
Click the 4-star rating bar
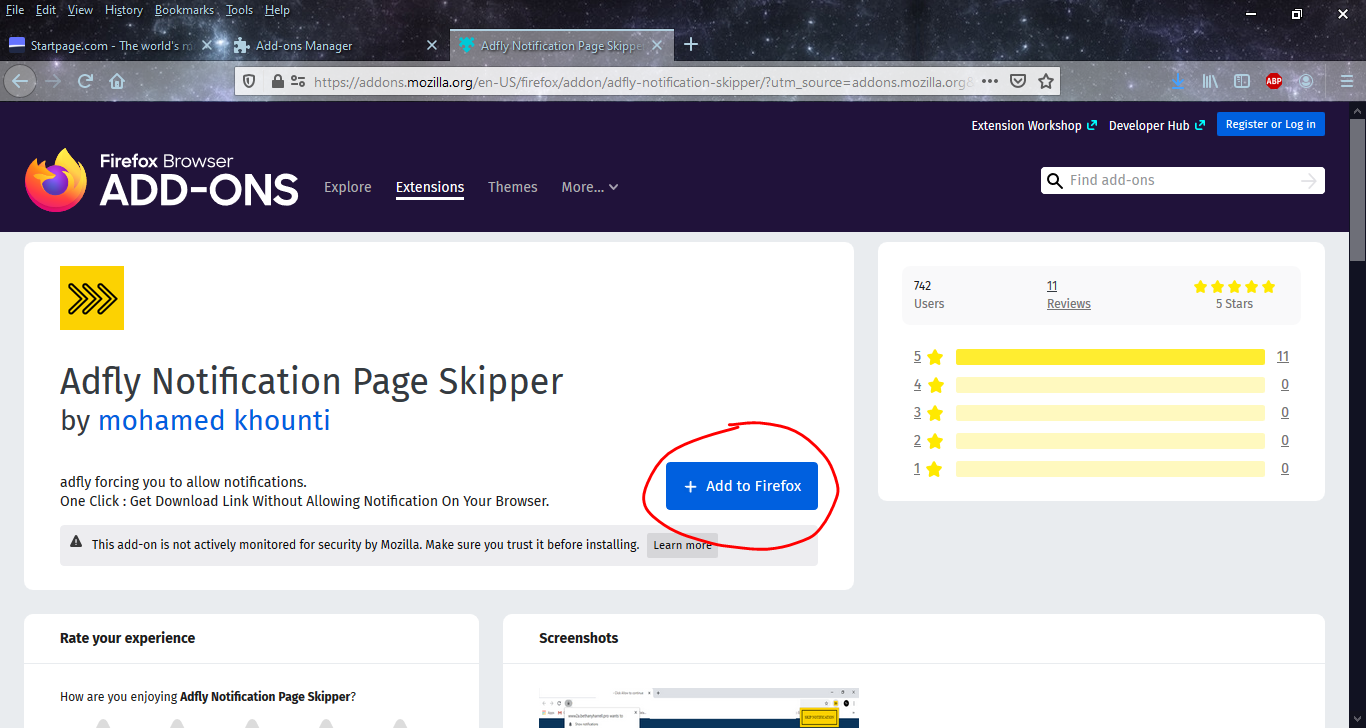coord(1110,385)
